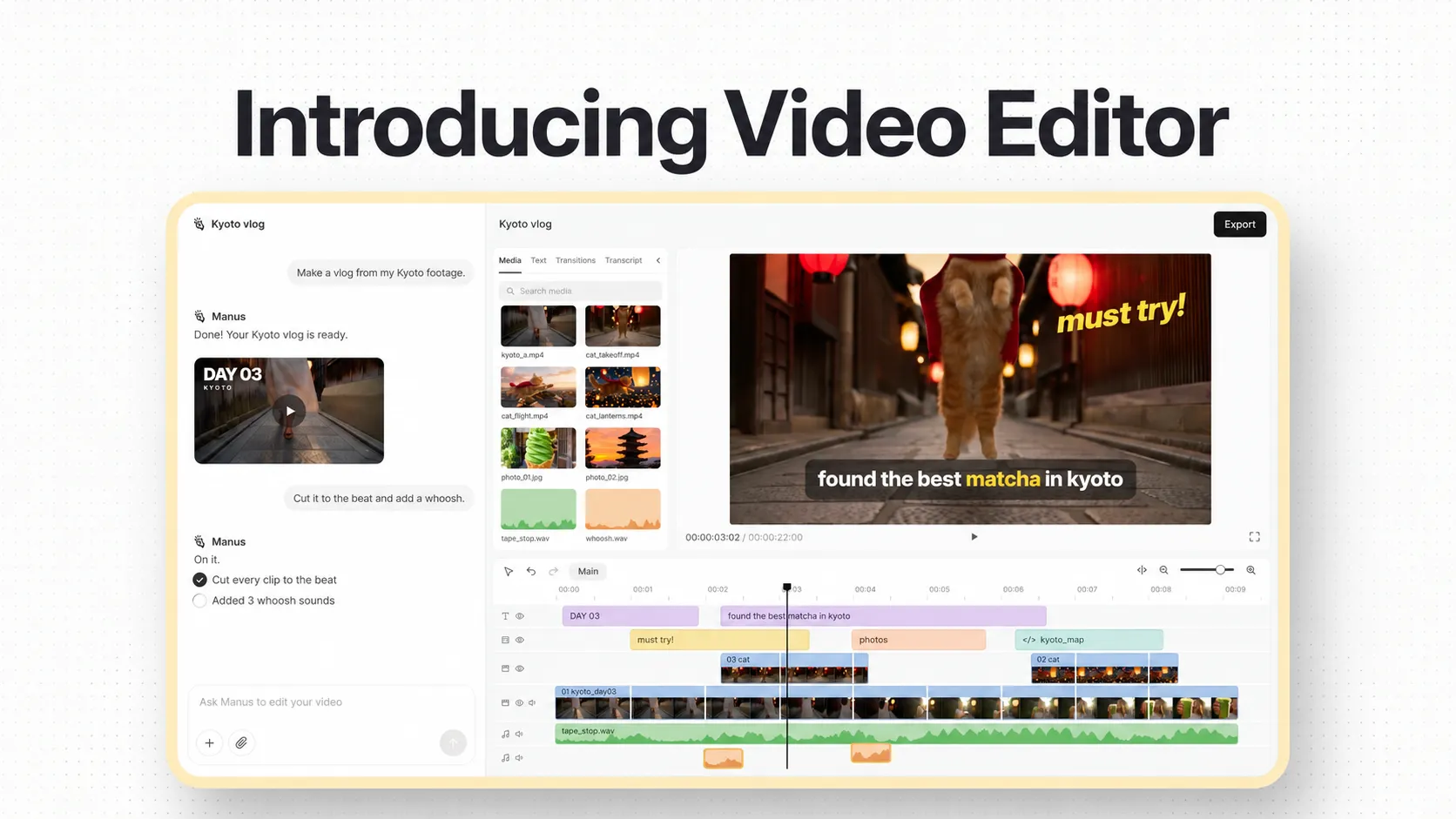Zoom out the timeline

click(x=1164, y=570)
